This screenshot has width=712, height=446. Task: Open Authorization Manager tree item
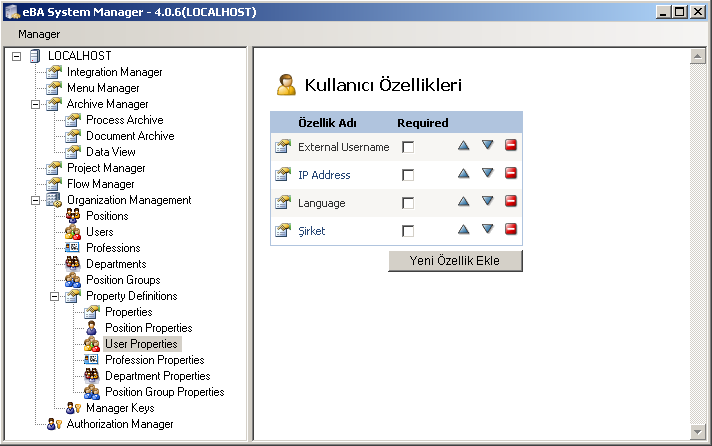coord(120,424)
